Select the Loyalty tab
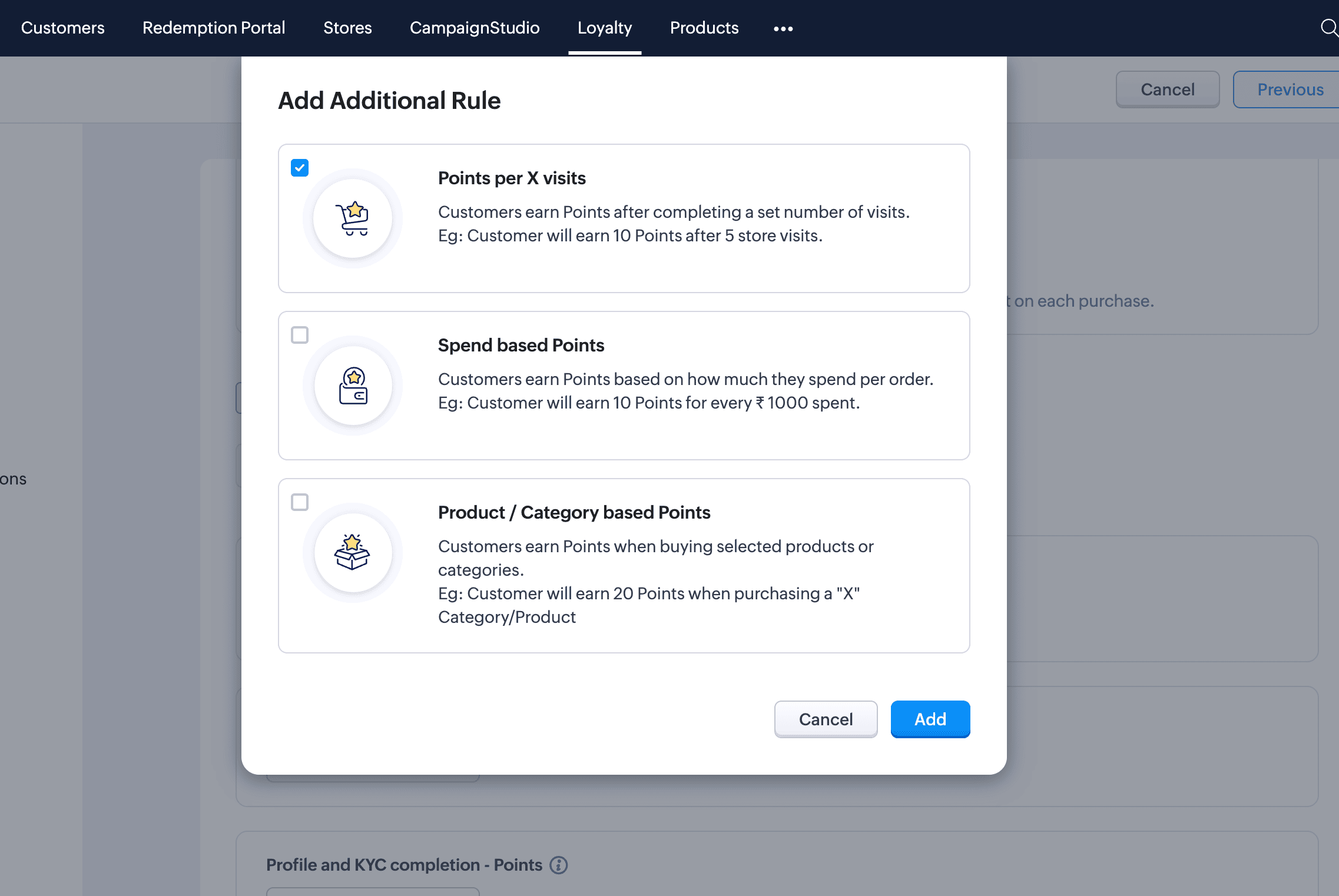The width and height of the screenshot is (1339, 896). coord(605,28)
